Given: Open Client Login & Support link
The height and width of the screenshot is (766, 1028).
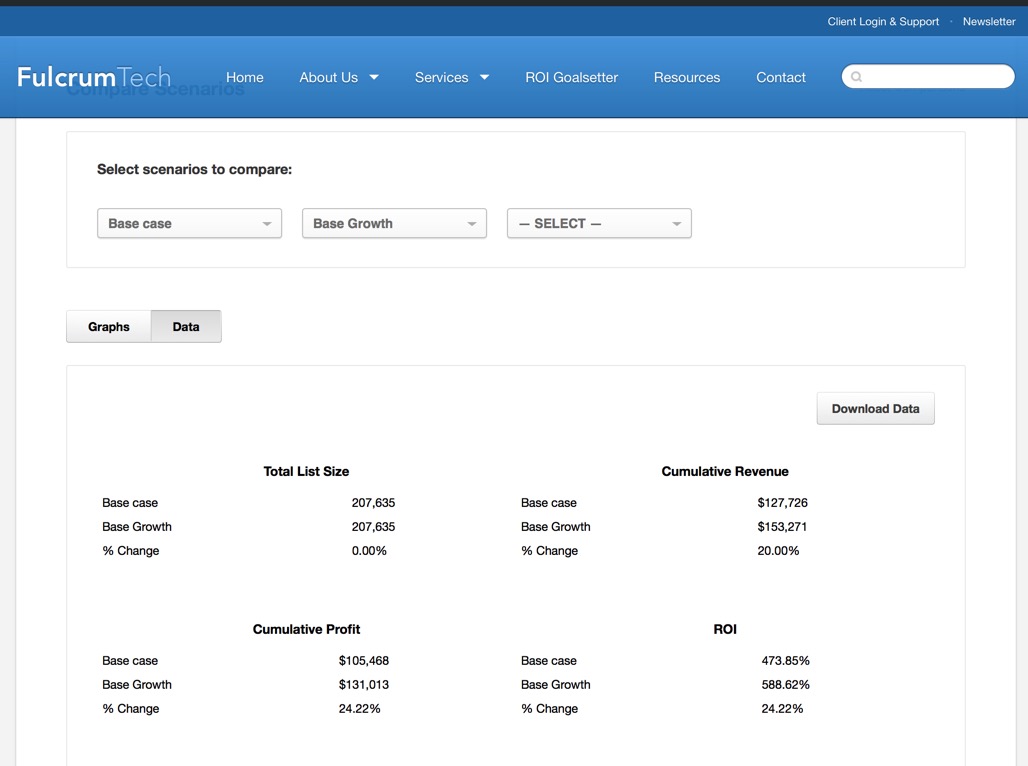Looking at the screenshot, I should [883, 21].
